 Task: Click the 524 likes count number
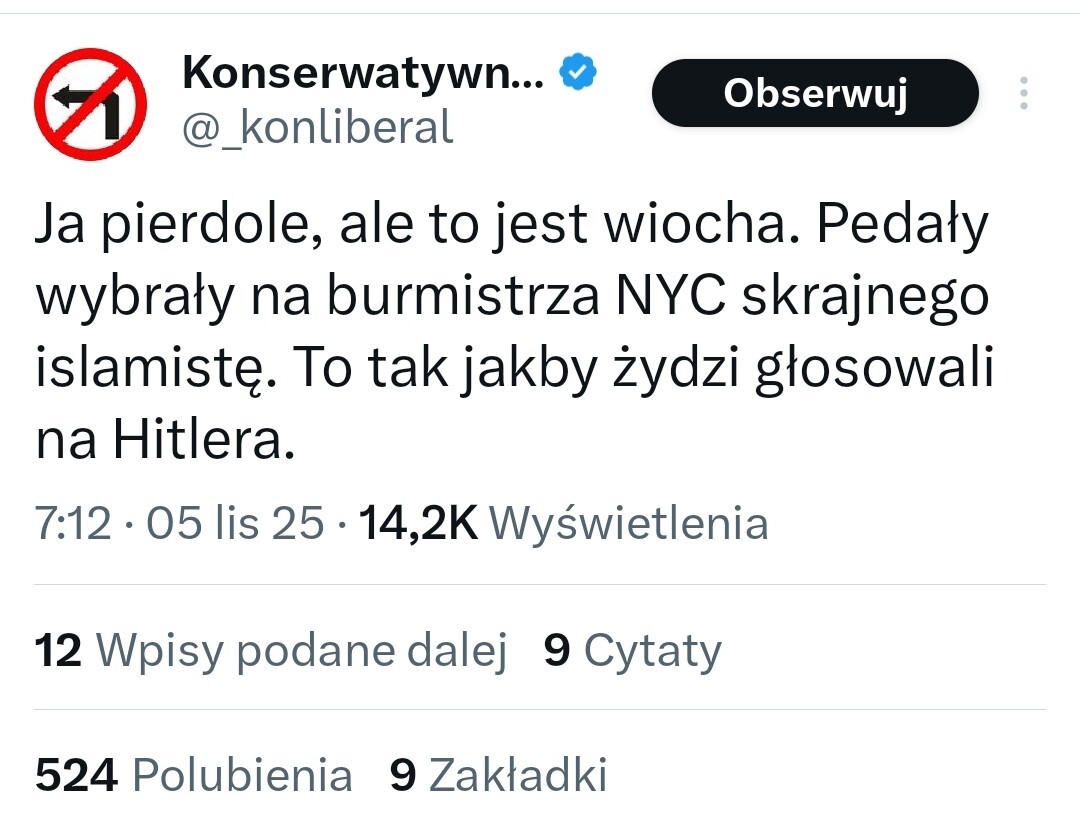(77, 775)
